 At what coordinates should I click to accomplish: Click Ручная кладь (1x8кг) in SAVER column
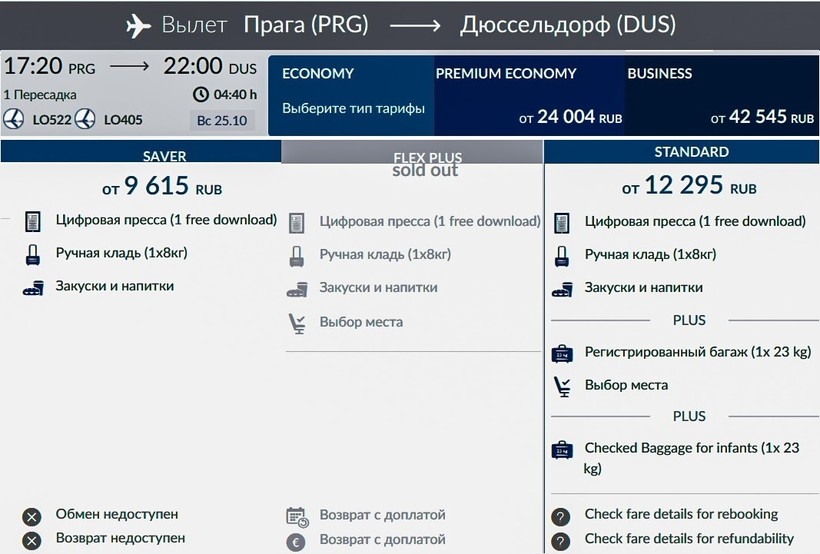pos(121,253)
